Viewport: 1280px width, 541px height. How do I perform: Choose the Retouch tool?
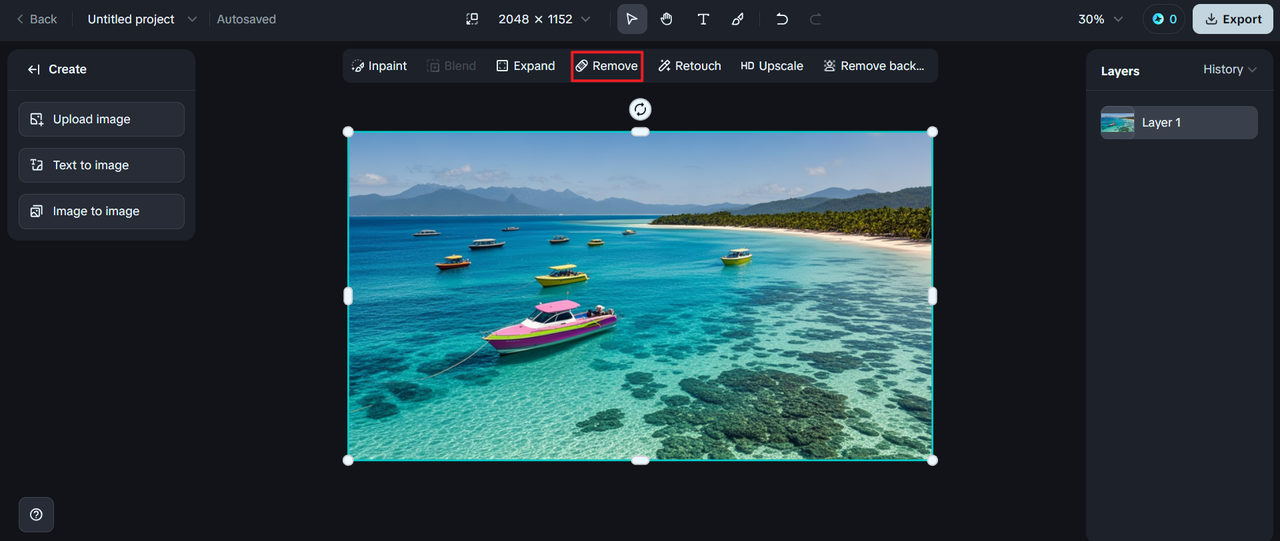pyautogui.click(x=690, y=66)
